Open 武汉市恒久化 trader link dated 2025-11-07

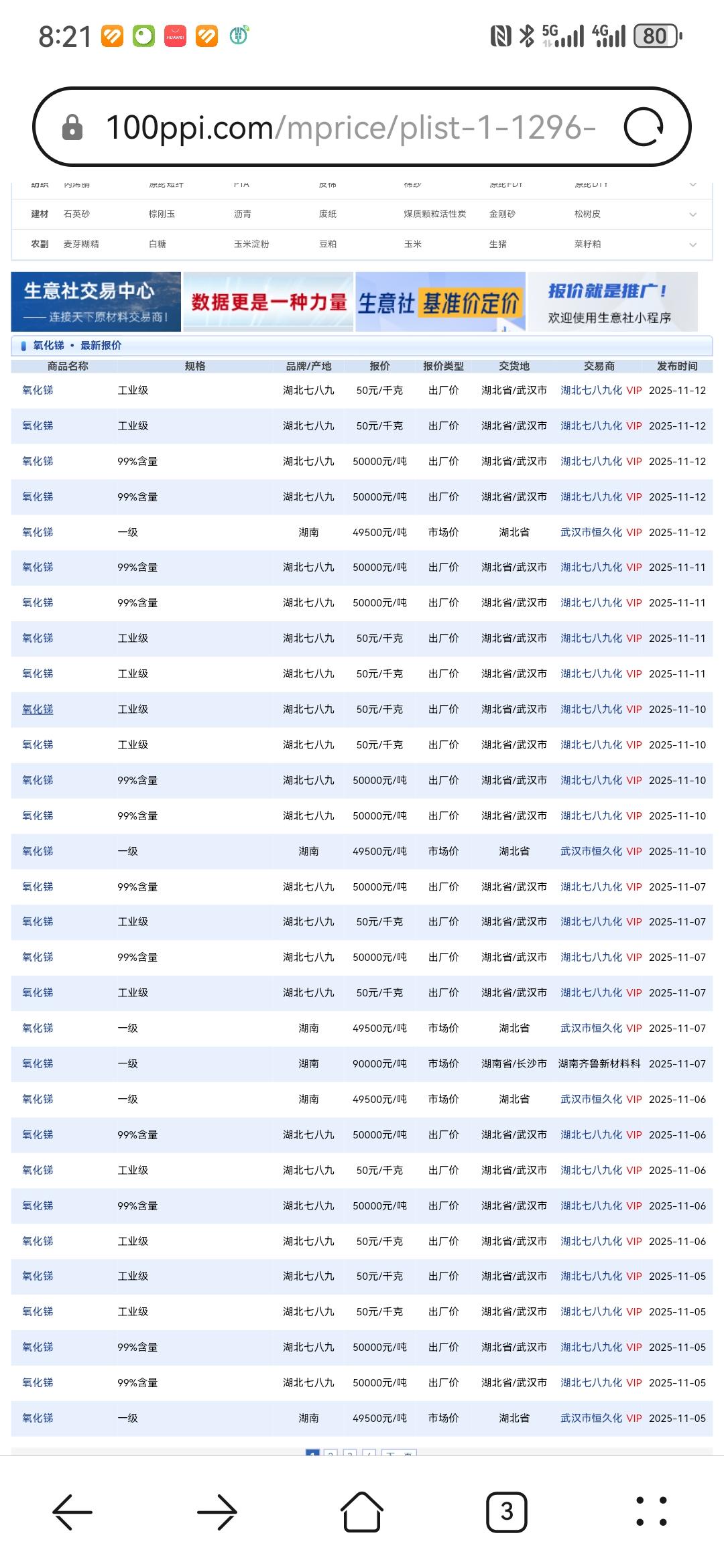pyautogui.click(x=591, y=1028)
